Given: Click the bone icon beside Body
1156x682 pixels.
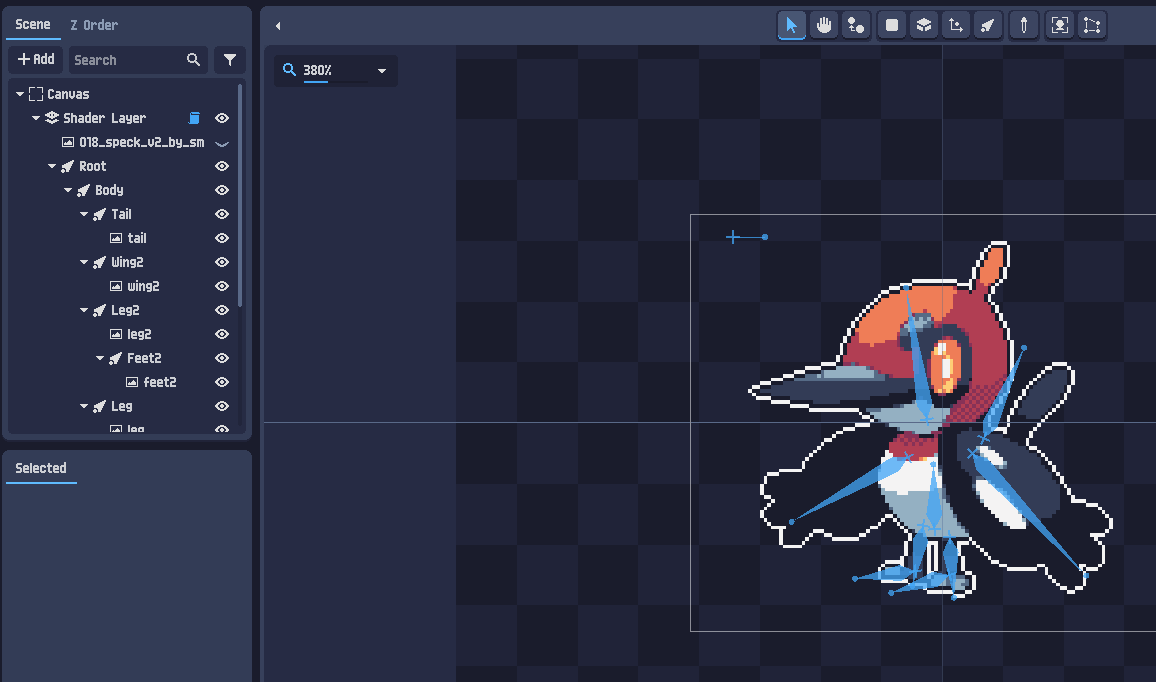Looking at the screenshot, I should tap(83, 190).
